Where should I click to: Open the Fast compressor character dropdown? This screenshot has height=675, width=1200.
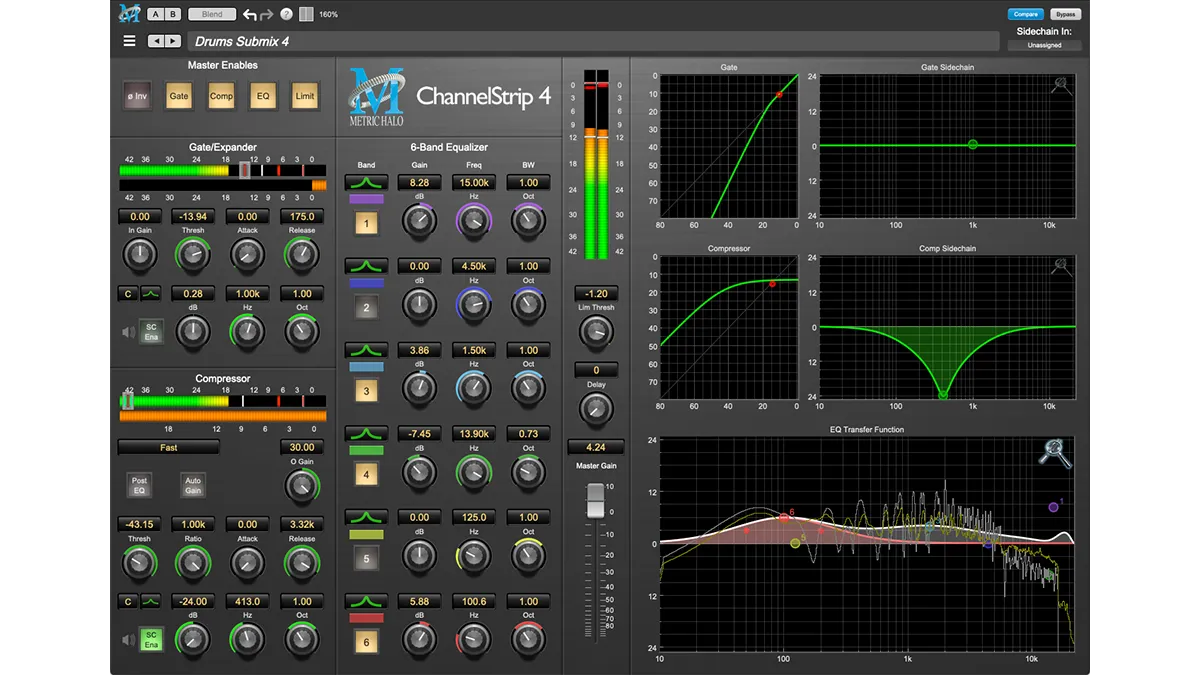pos(168,447)
